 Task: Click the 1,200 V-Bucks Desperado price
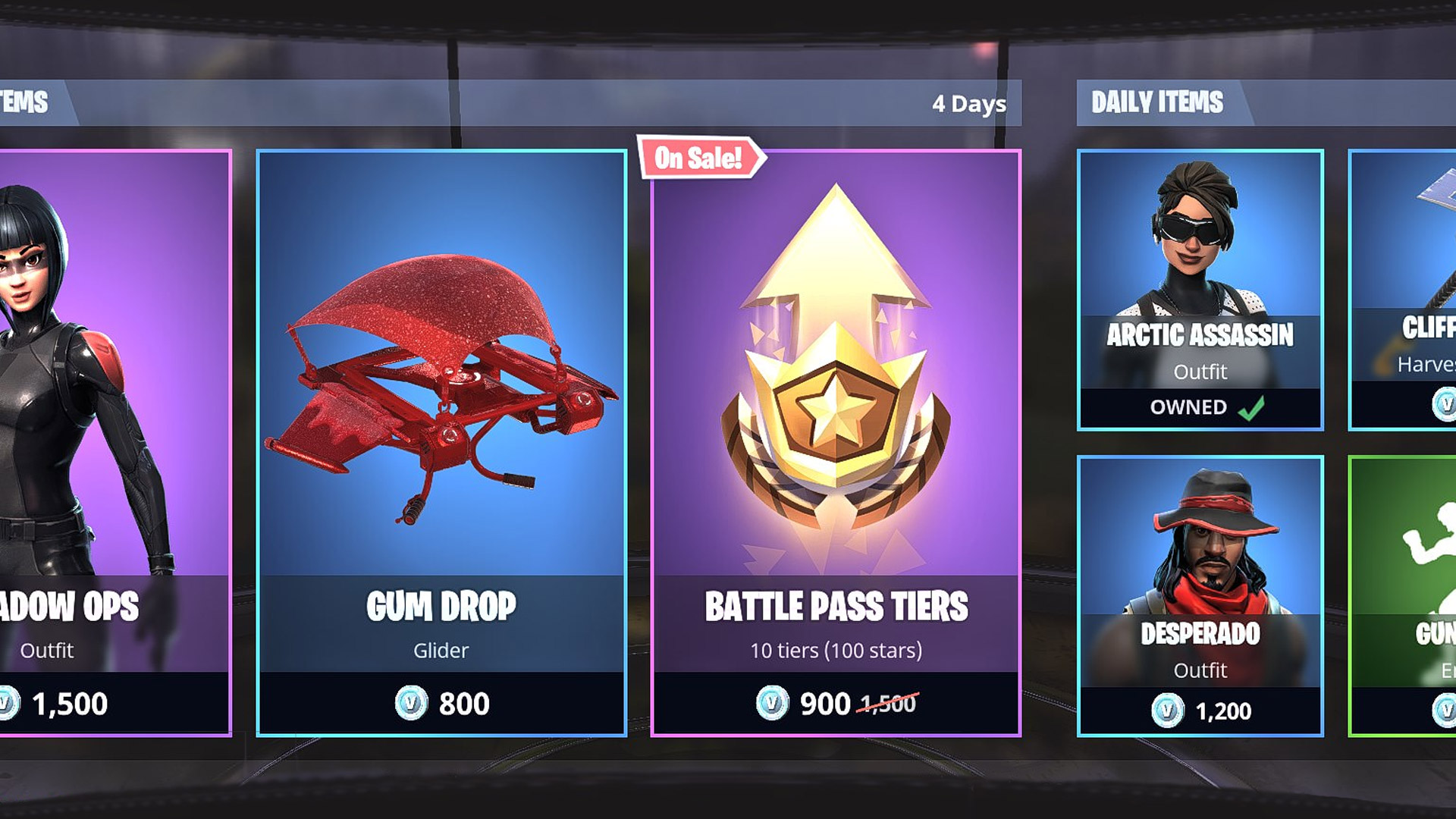point(1223,711)
